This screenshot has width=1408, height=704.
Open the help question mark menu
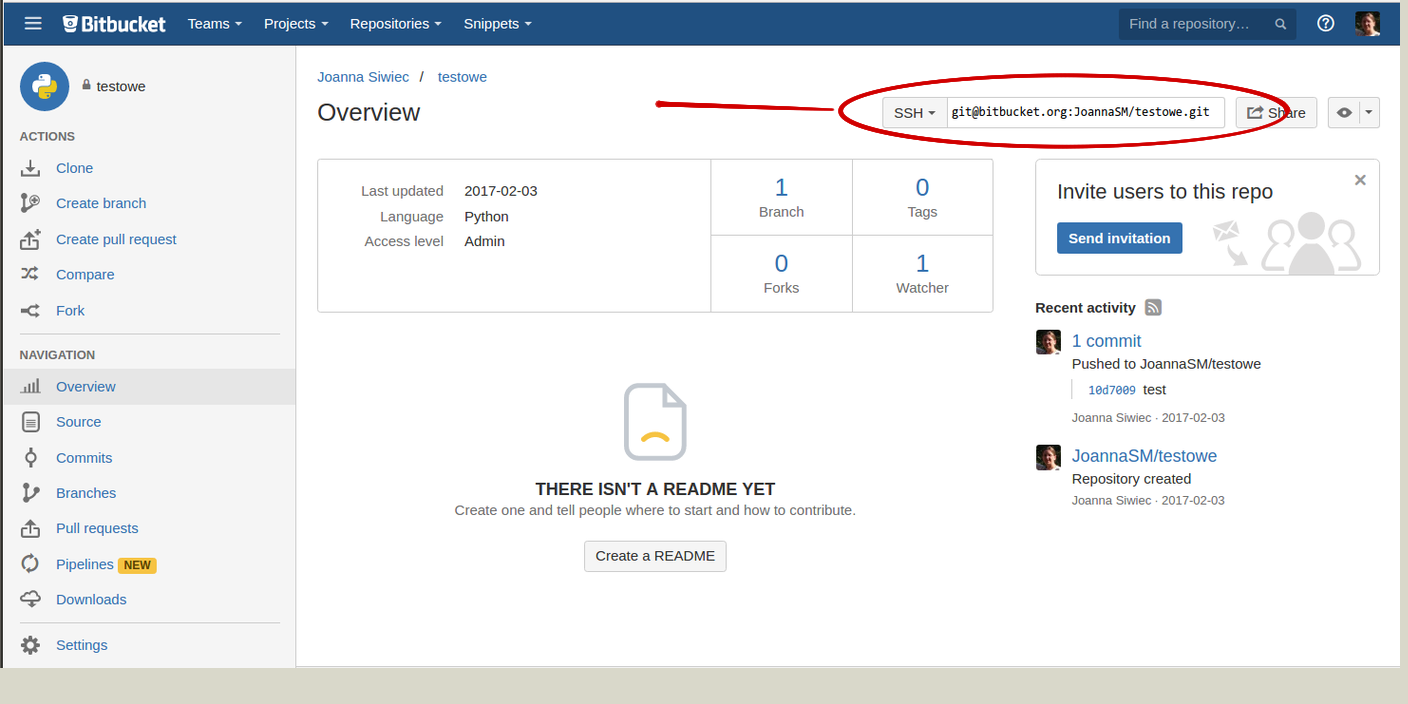coord(1326,23)
